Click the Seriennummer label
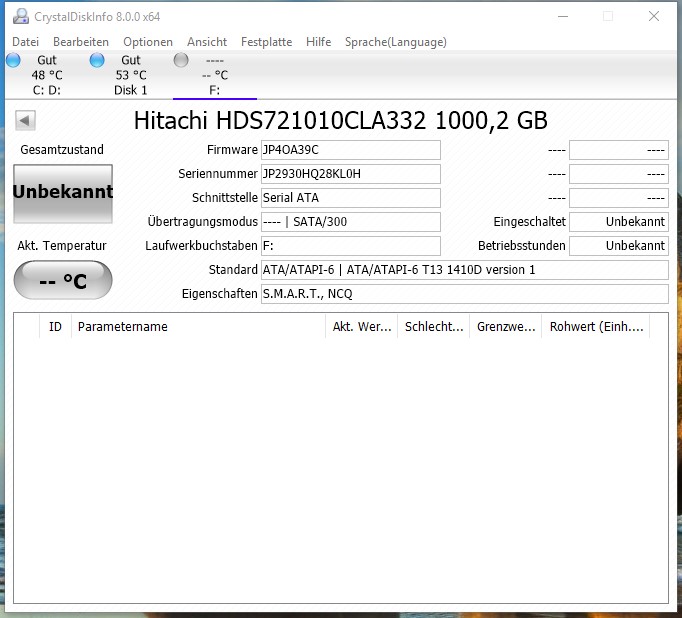 218,174
